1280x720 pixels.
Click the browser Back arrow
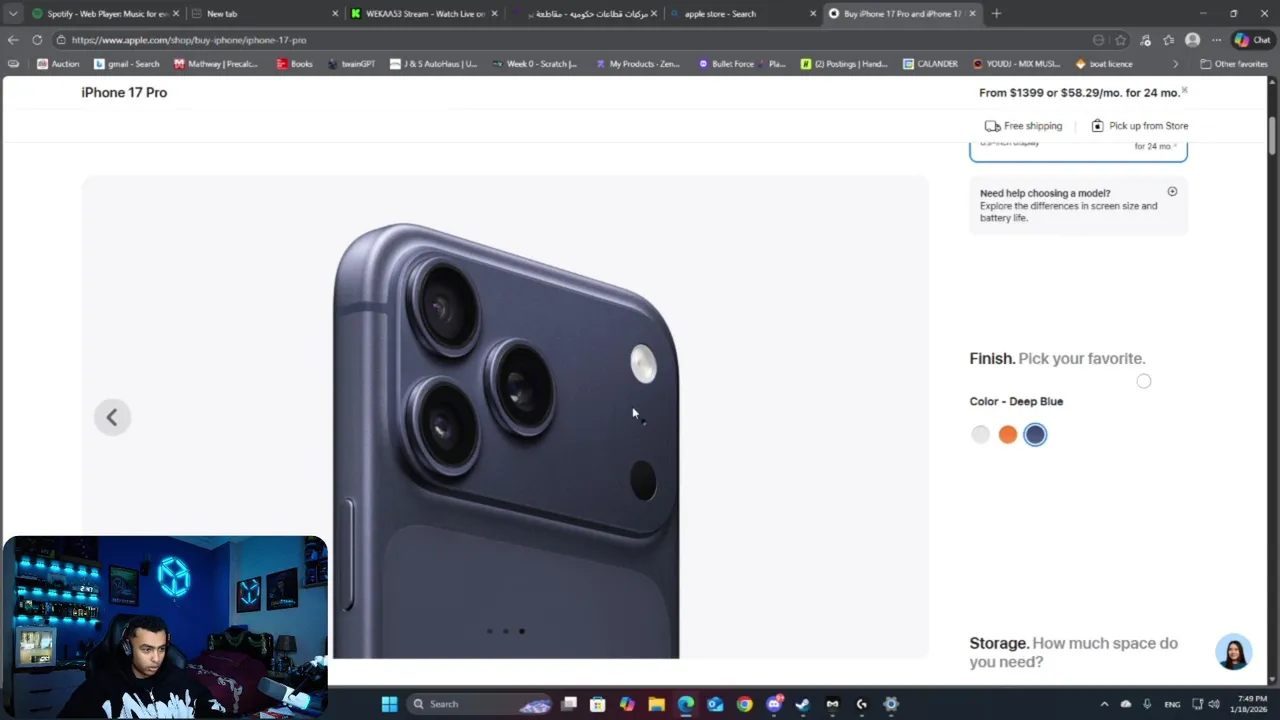(x=12, y=40)
